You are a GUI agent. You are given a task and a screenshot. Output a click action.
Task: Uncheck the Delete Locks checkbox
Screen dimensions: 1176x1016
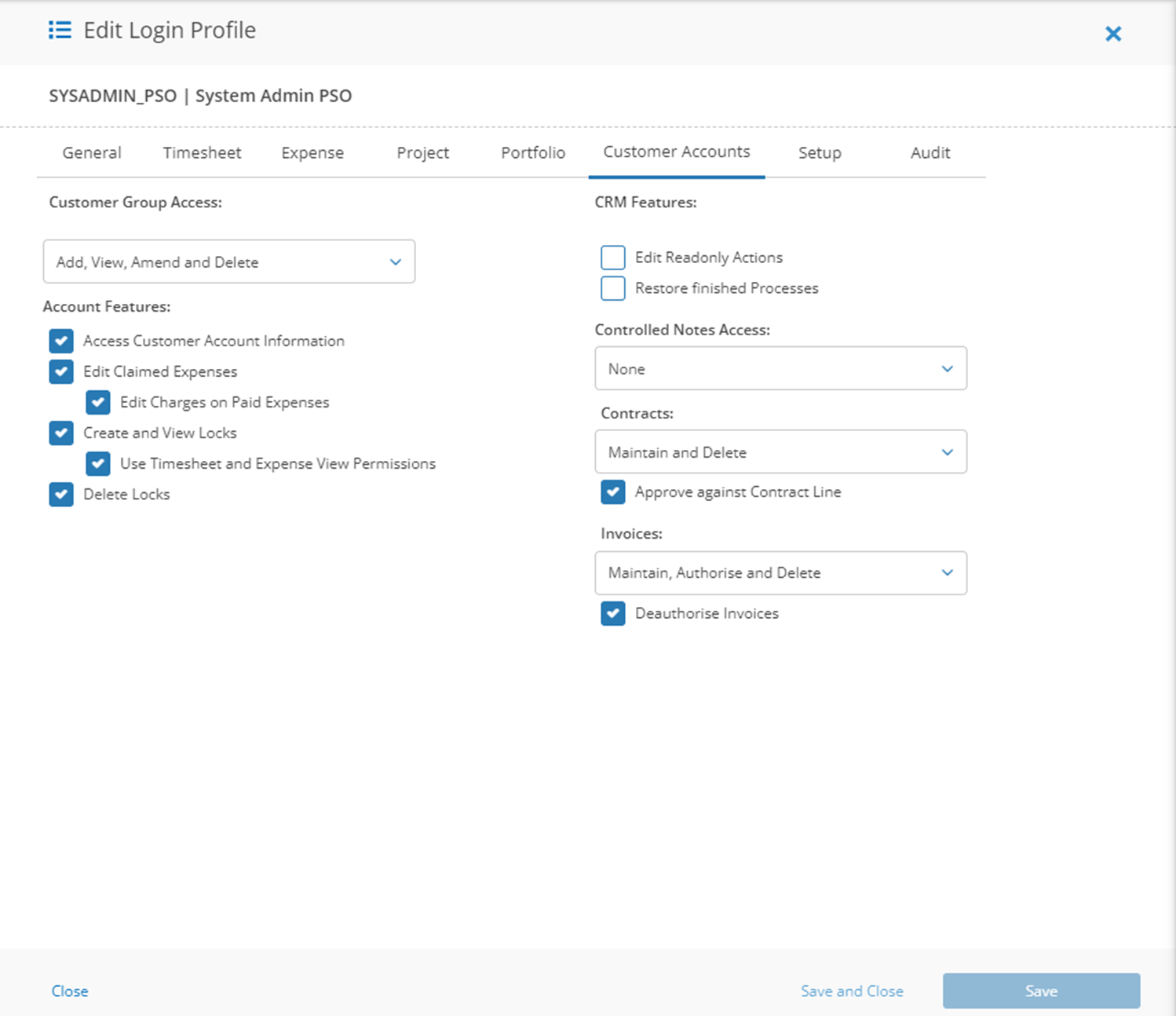point(61,494)
